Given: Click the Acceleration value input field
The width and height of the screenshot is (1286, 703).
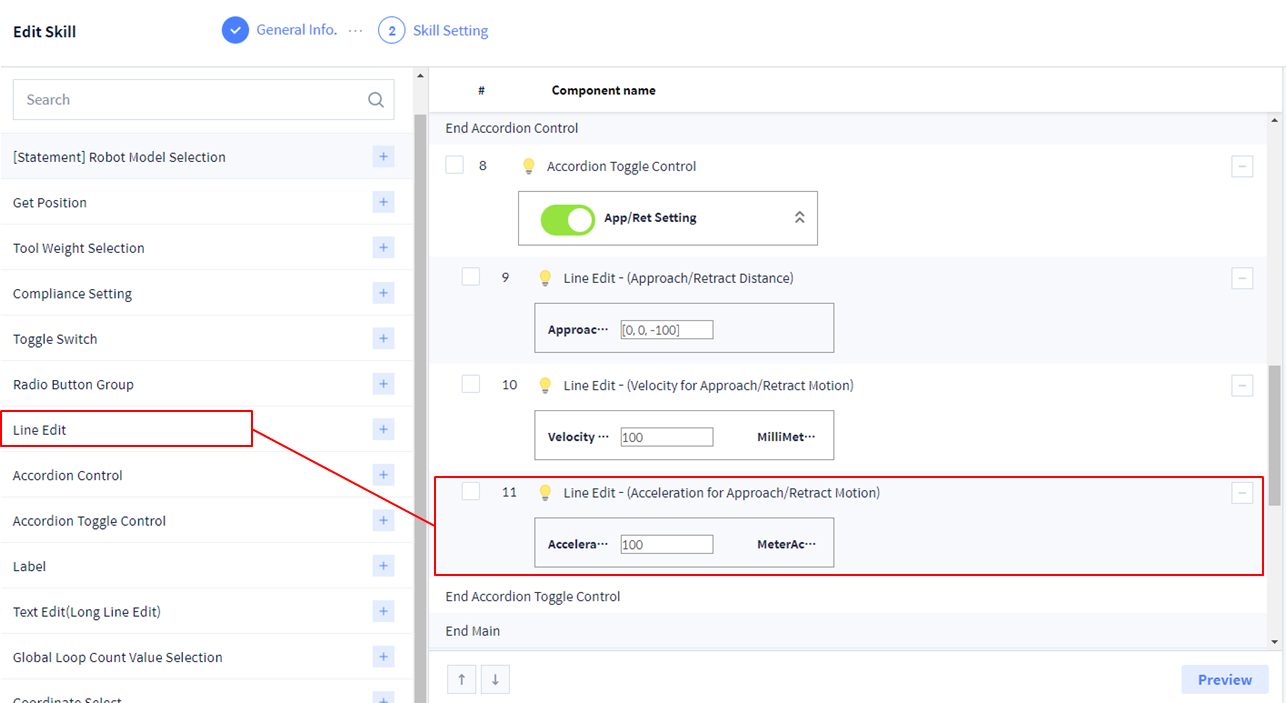Looking at the screenshot, I should click(x=666, y=545).
